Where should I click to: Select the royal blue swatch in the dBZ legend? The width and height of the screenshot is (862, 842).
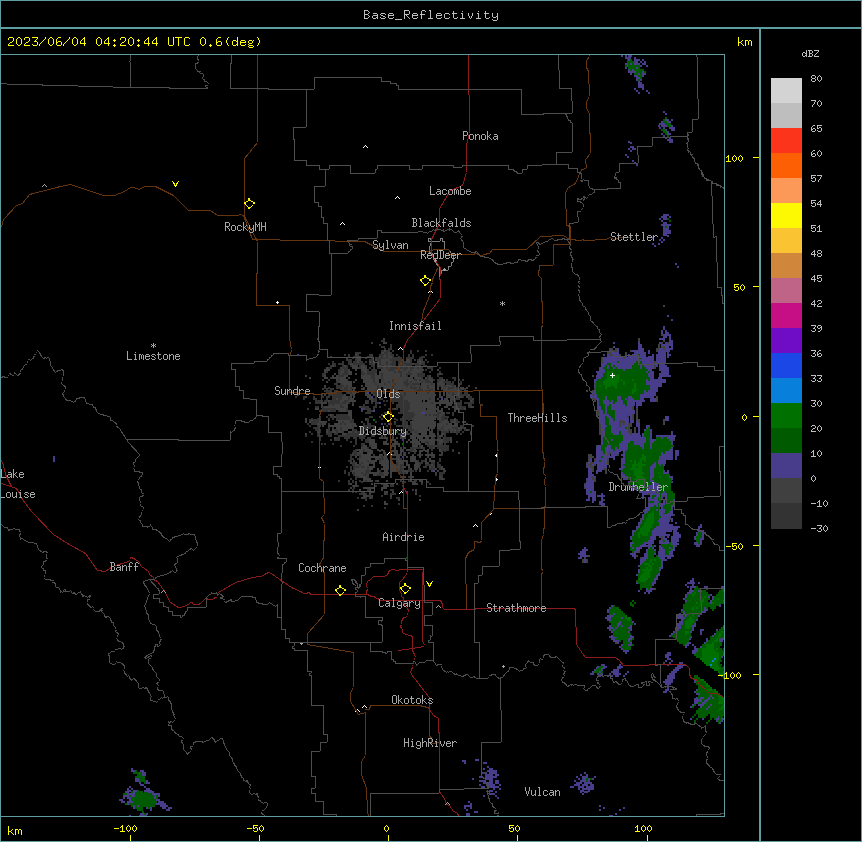tap(786, 365)
